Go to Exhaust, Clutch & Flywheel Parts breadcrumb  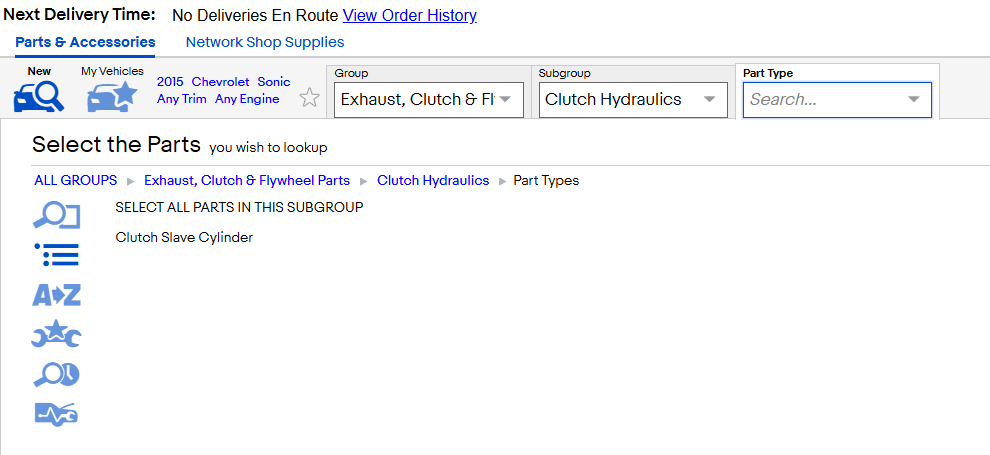pyautogui.click(x=247, y=180)
